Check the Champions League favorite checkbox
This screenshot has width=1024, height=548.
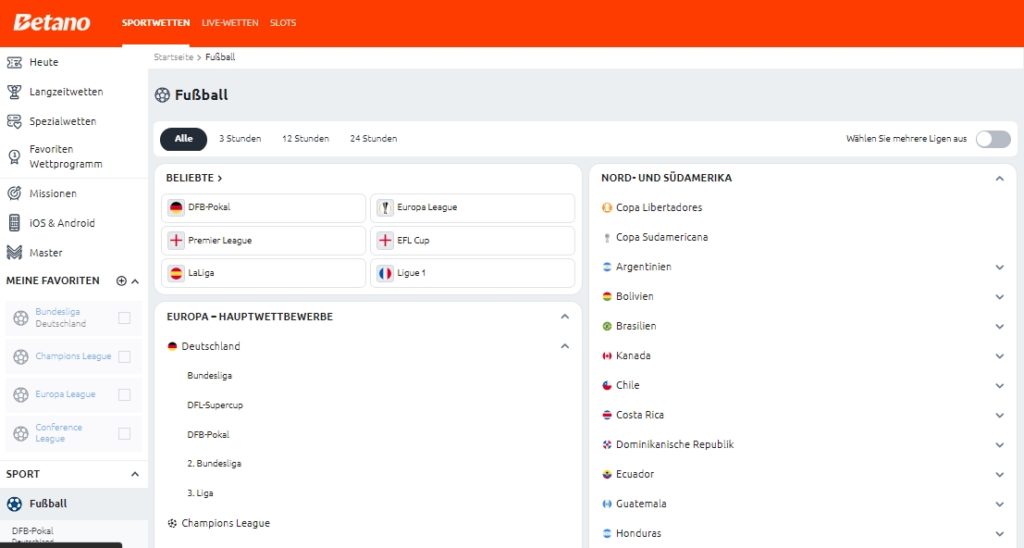[x=124, y=357]
